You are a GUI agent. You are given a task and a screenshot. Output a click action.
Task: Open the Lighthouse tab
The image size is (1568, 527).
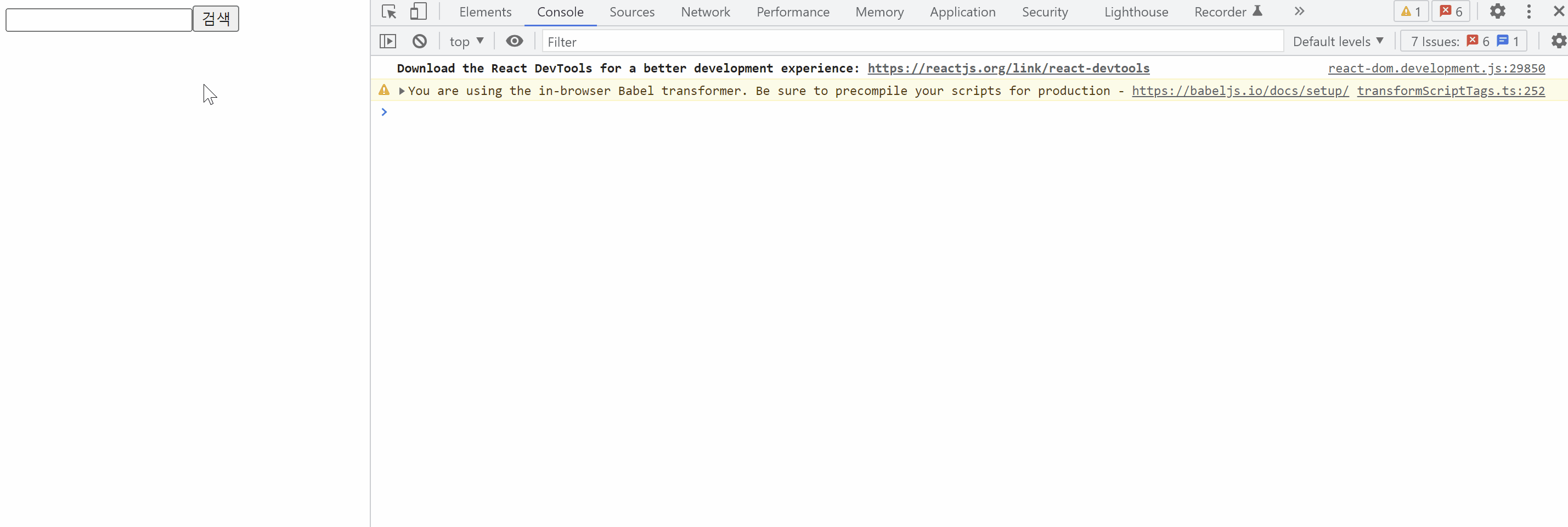(1136, 12)
